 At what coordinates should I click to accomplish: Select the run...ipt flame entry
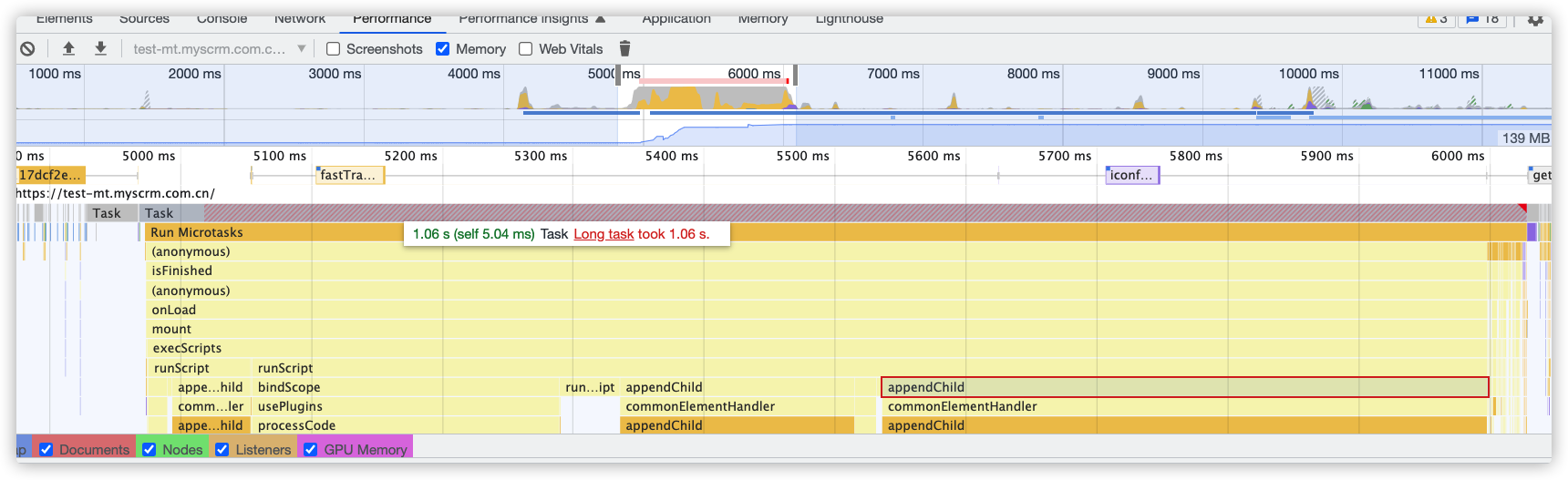590,387
